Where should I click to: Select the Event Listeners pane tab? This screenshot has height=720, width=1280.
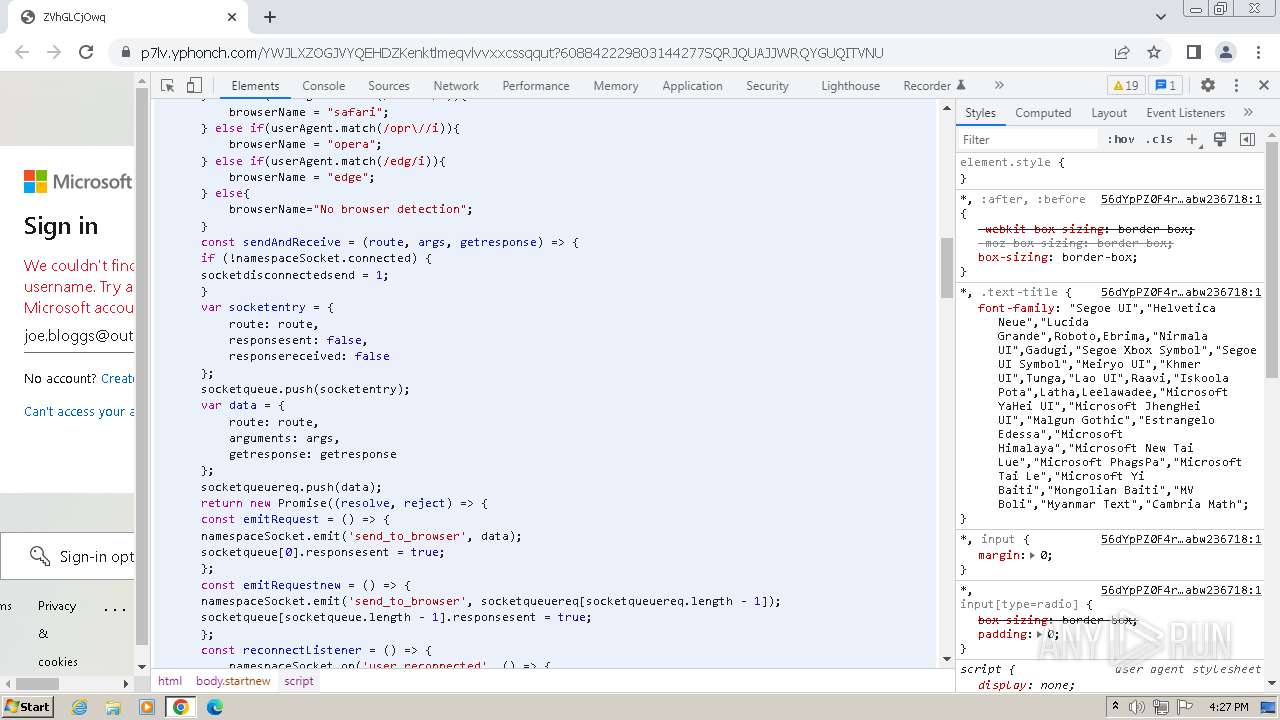tap(1185, 113)
